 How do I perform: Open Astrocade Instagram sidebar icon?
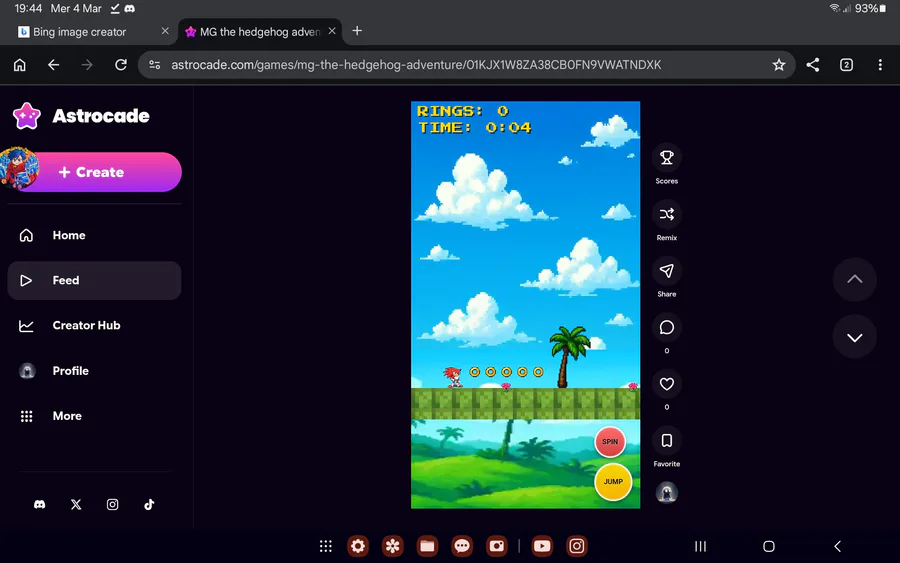(112, 504)
